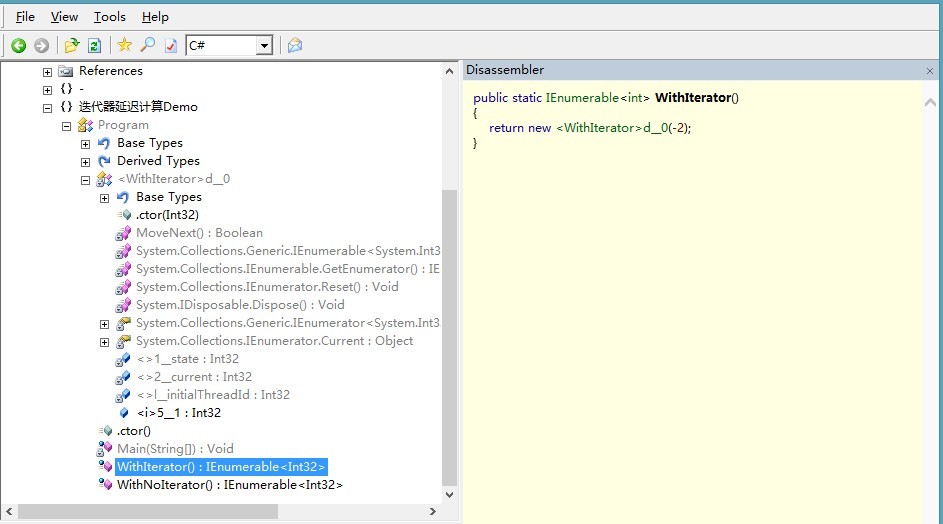Select the IEnumerator.Reset() : Void row
This screenshot has width=943, height=524.
[267, 287]
